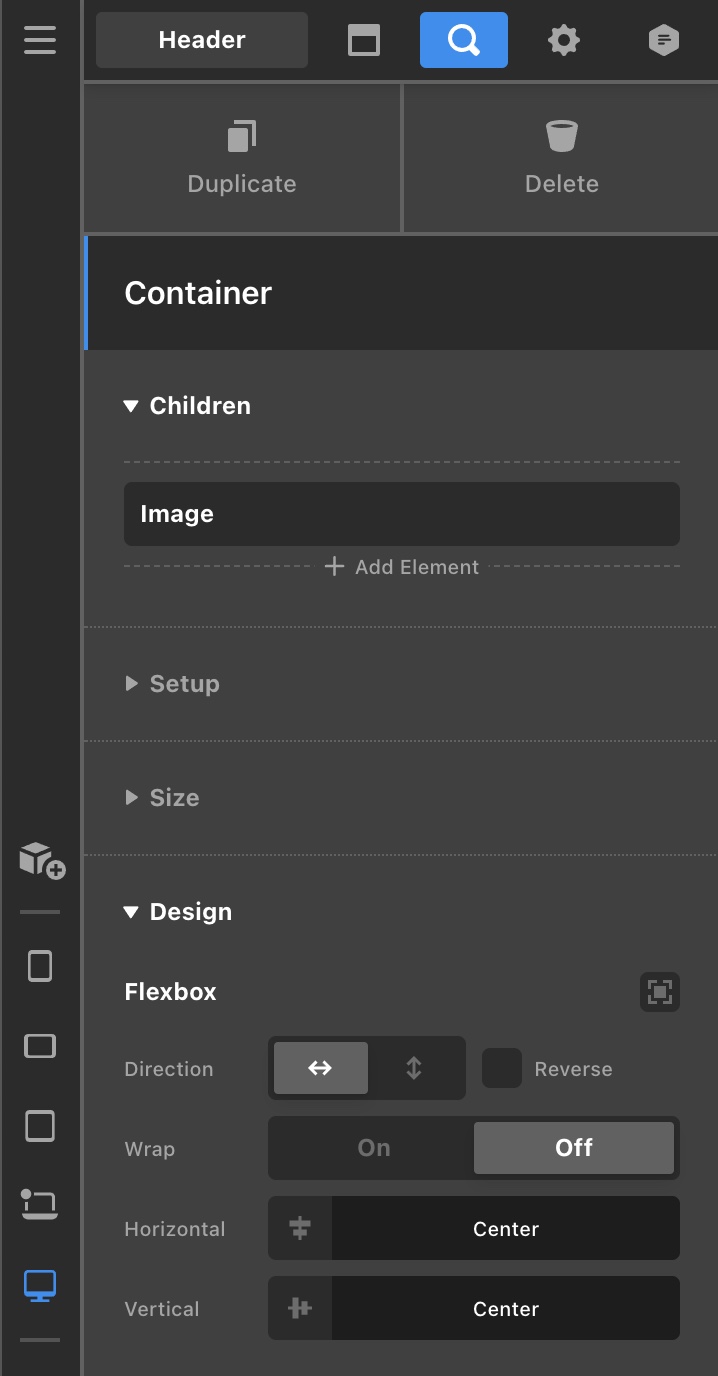Click the Flexbox layout frame icon

point(660,992)
